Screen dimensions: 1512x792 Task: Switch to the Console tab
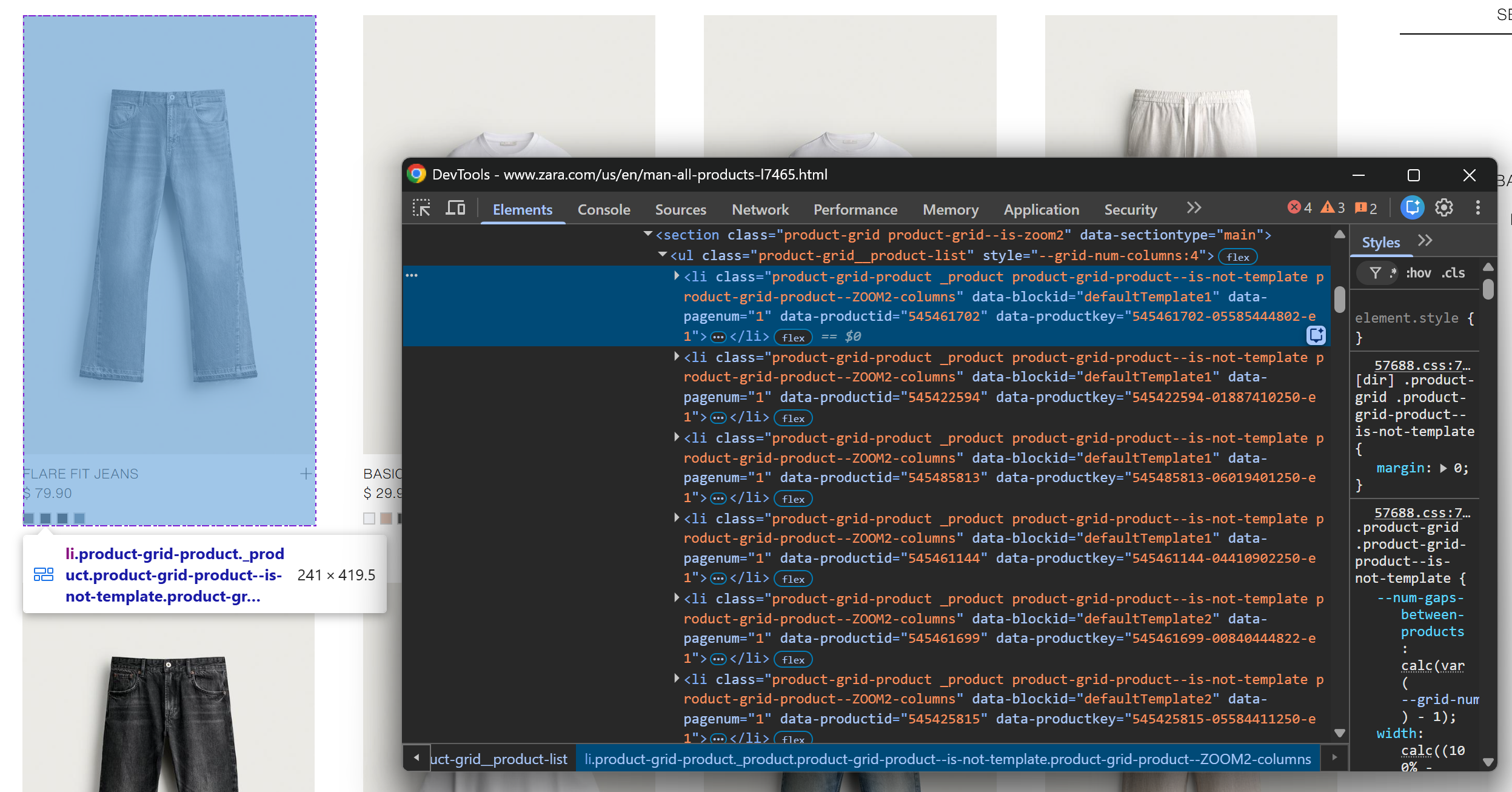pyautogui.click(x=604, y=209)
